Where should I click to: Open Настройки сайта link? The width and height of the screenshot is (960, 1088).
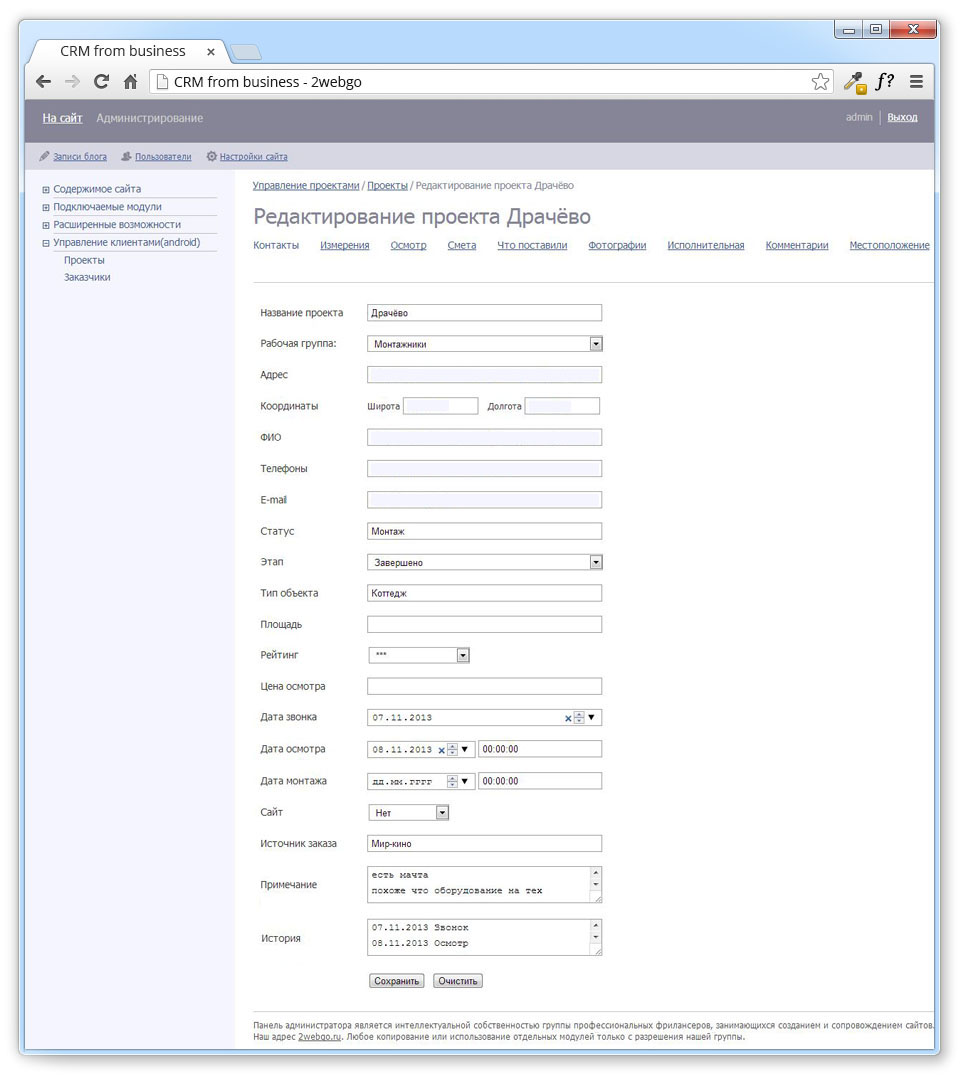pos(253,157)
